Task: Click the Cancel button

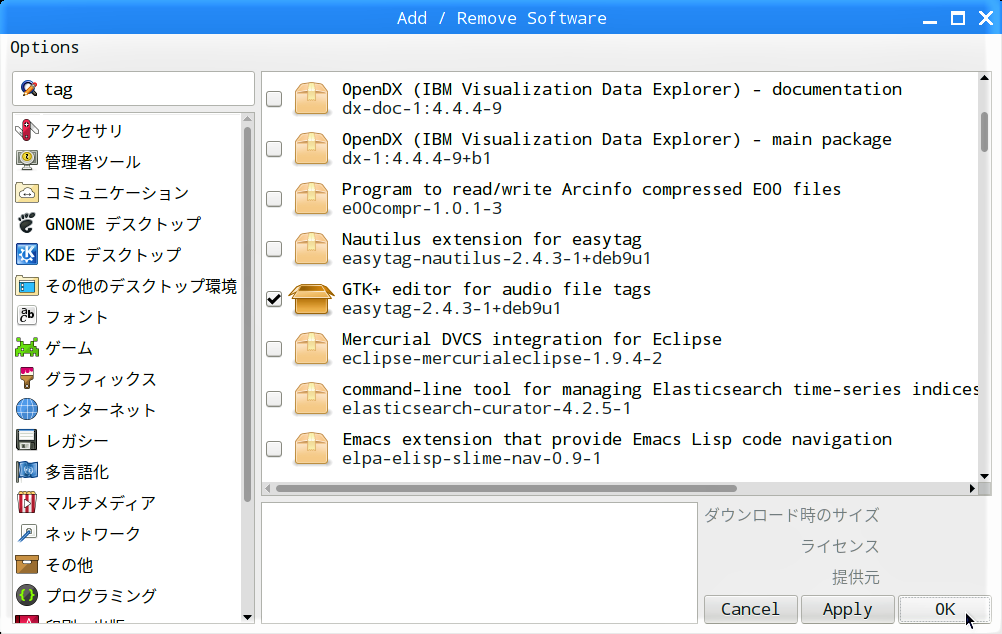Action: coord(751,609)
